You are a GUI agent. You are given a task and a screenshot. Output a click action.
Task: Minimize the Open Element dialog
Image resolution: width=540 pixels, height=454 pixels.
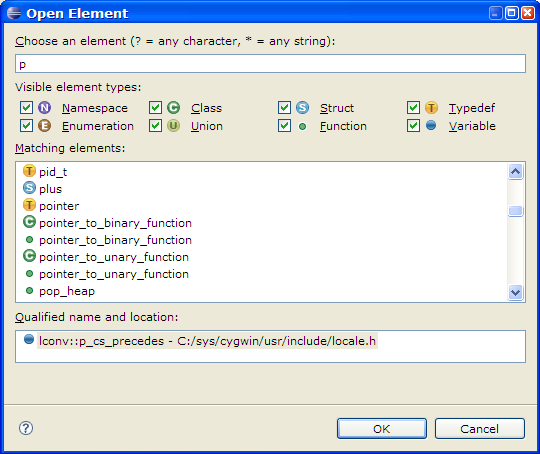496,13
